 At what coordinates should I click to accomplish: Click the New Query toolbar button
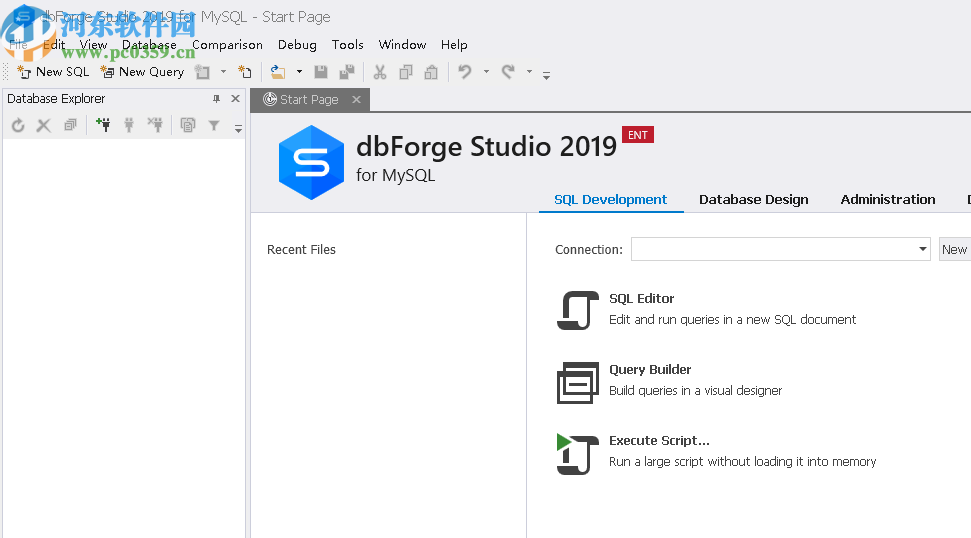click(143, 72)
